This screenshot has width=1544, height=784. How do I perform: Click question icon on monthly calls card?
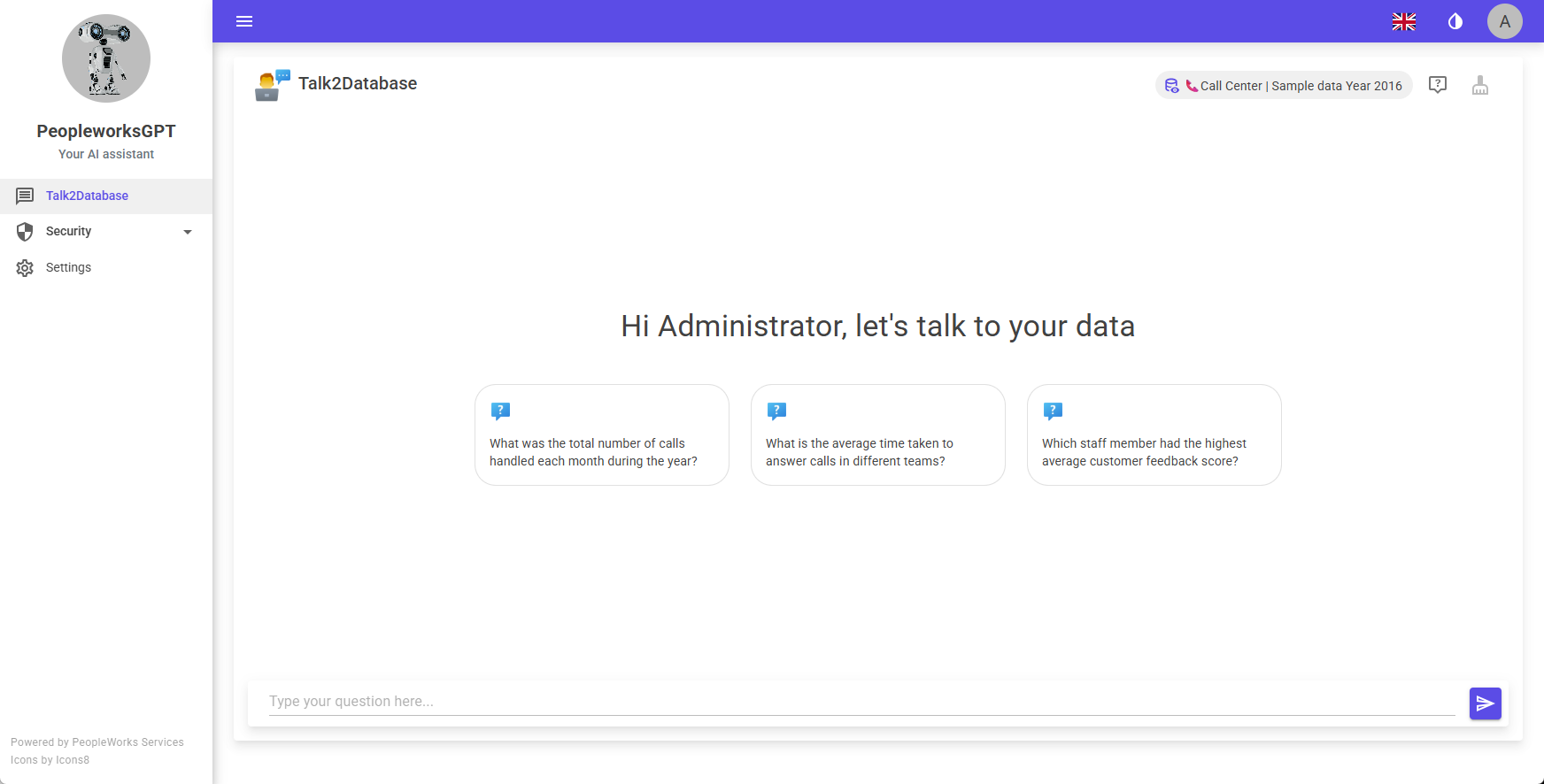pos(500,411)
